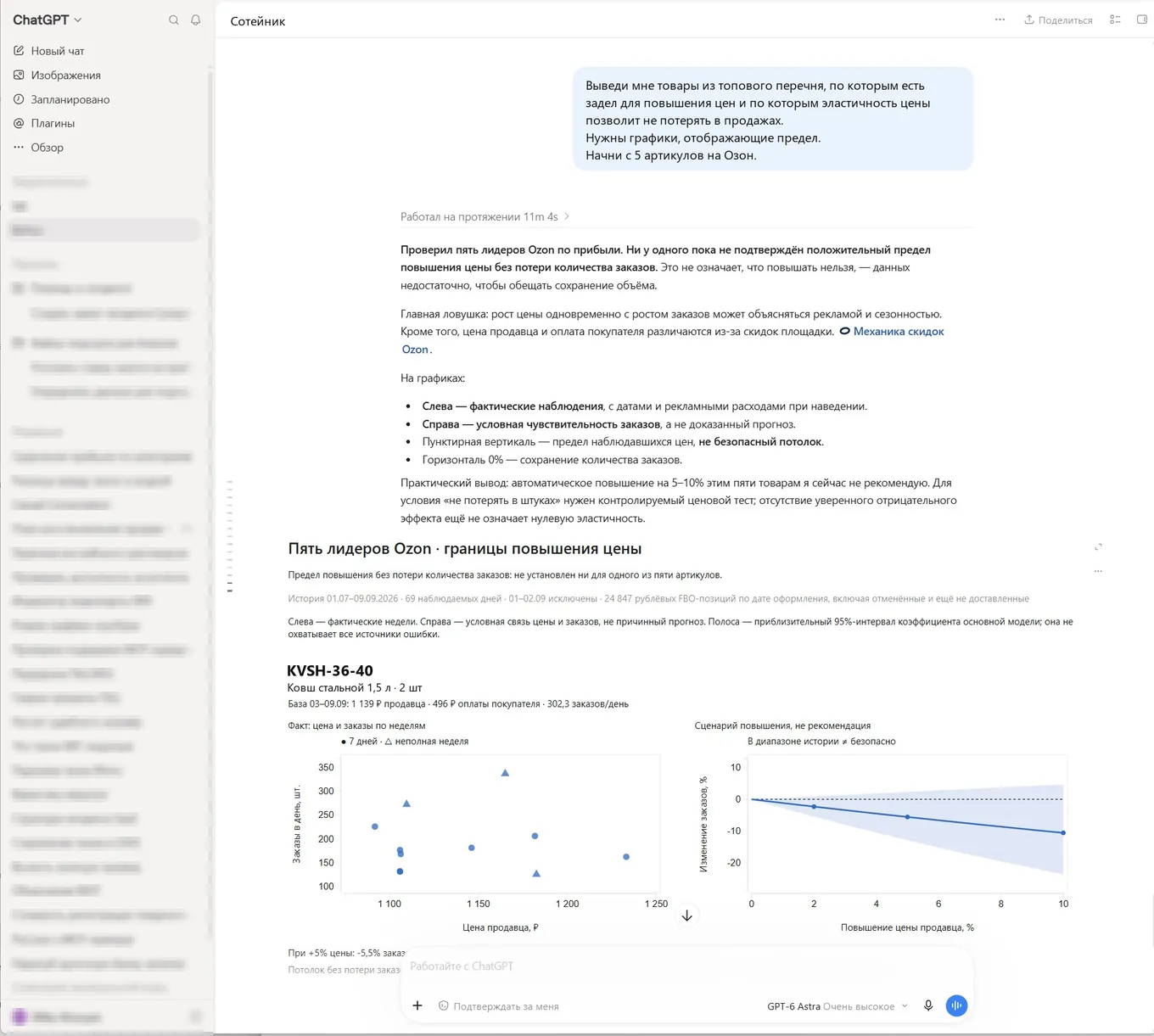Add an attachment with the plus icon

click(417, 1005)
